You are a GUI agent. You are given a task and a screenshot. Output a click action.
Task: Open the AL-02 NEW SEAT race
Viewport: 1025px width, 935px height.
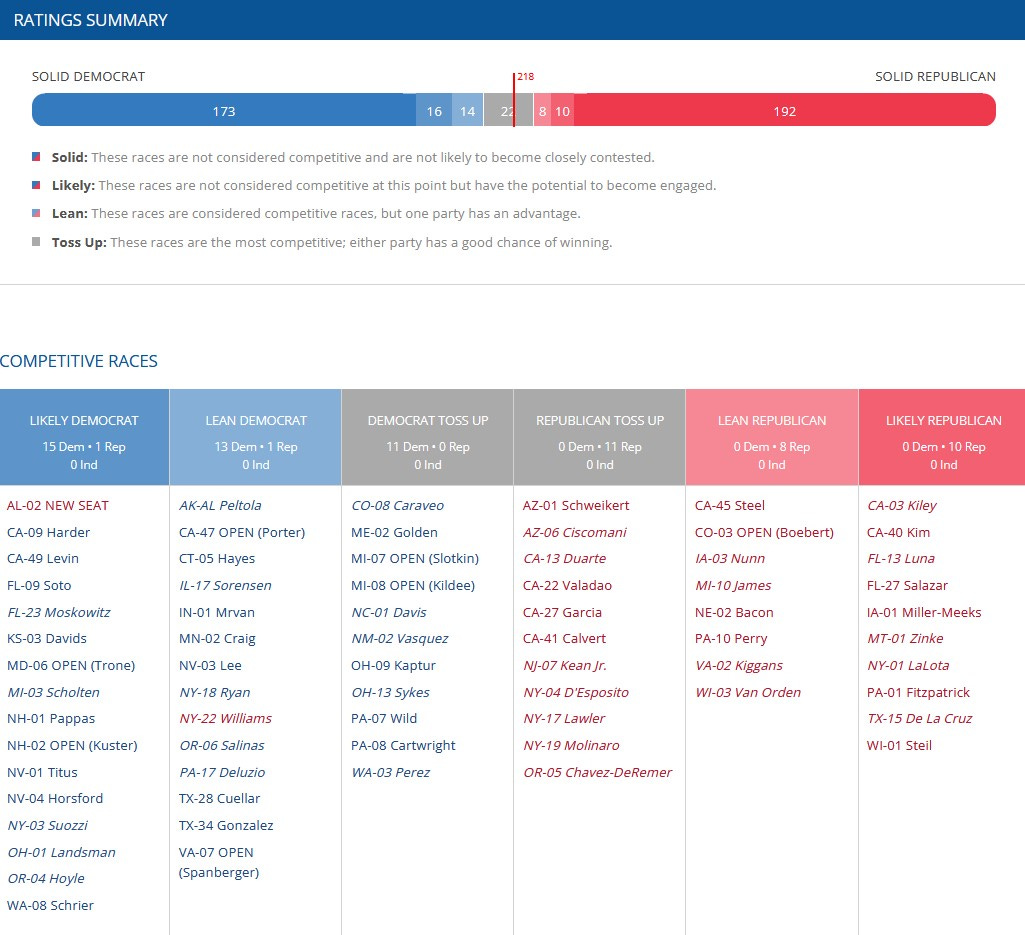point(58,505)
